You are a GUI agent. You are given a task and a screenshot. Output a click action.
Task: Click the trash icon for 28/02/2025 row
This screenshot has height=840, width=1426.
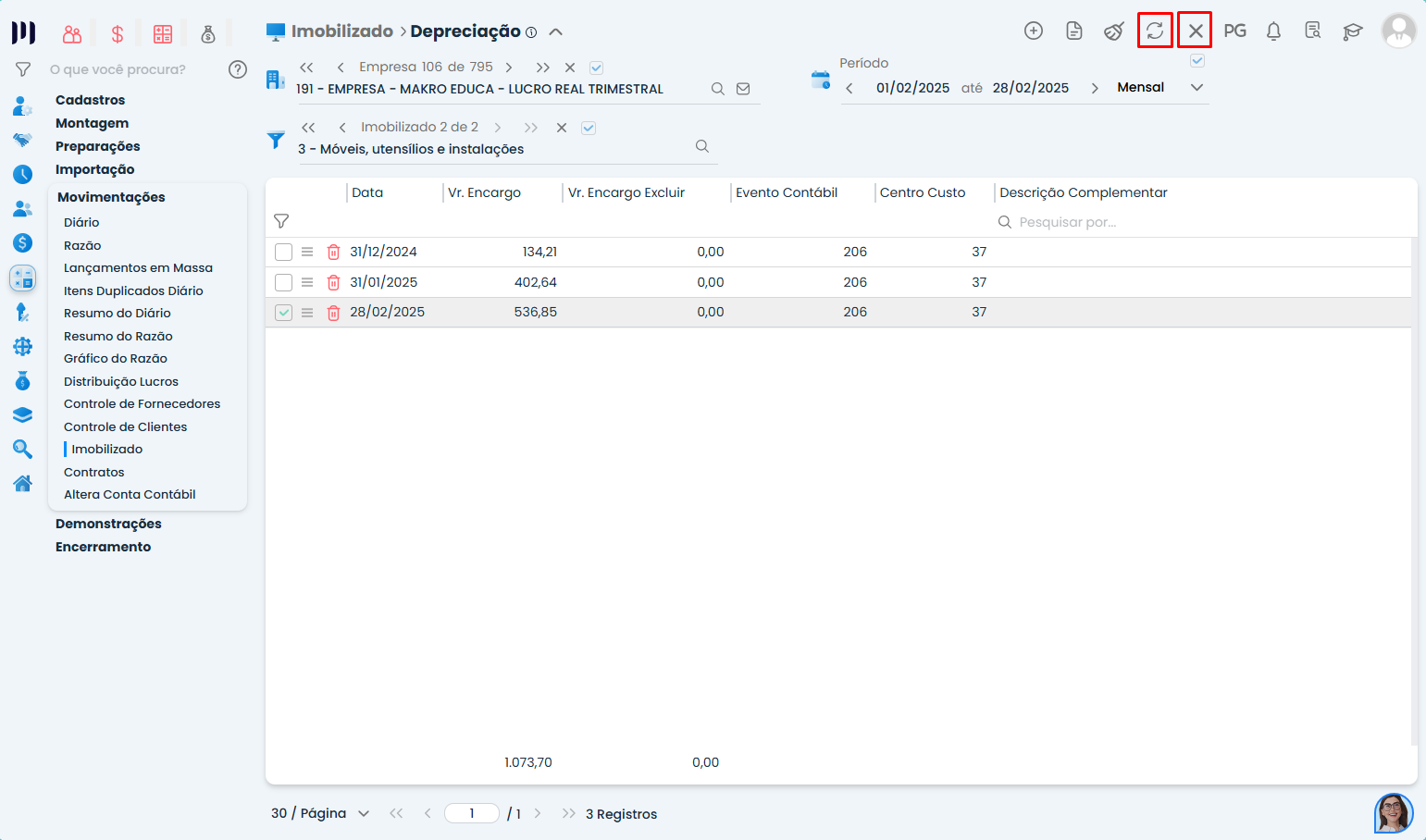coord(333,313)
